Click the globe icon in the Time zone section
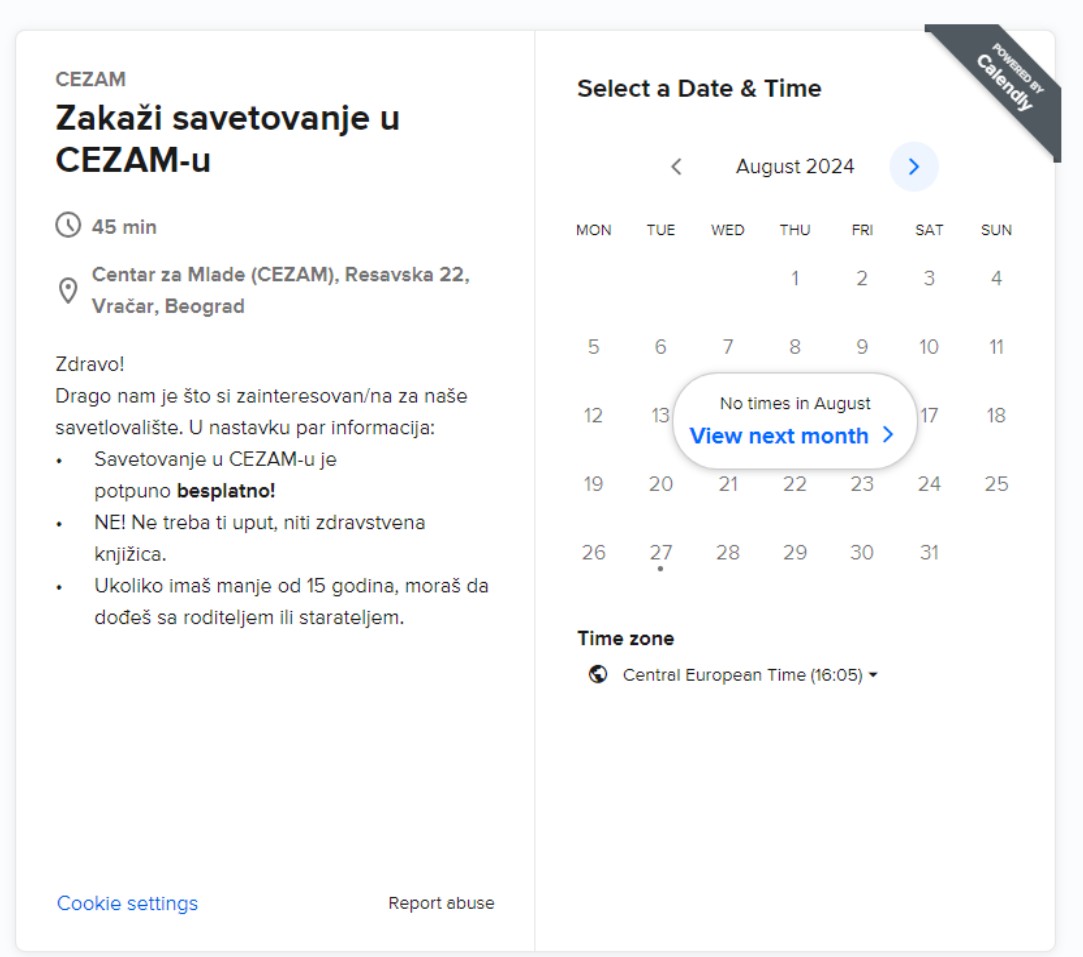The height and width of the screenshot is (957, 1083). (x=597, y=674)
